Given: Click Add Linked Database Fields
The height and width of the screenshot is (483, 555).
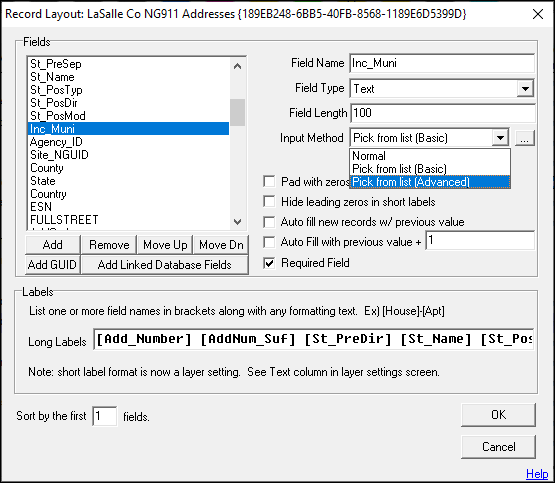Looking at the screenshot, I should click(165, 265).
